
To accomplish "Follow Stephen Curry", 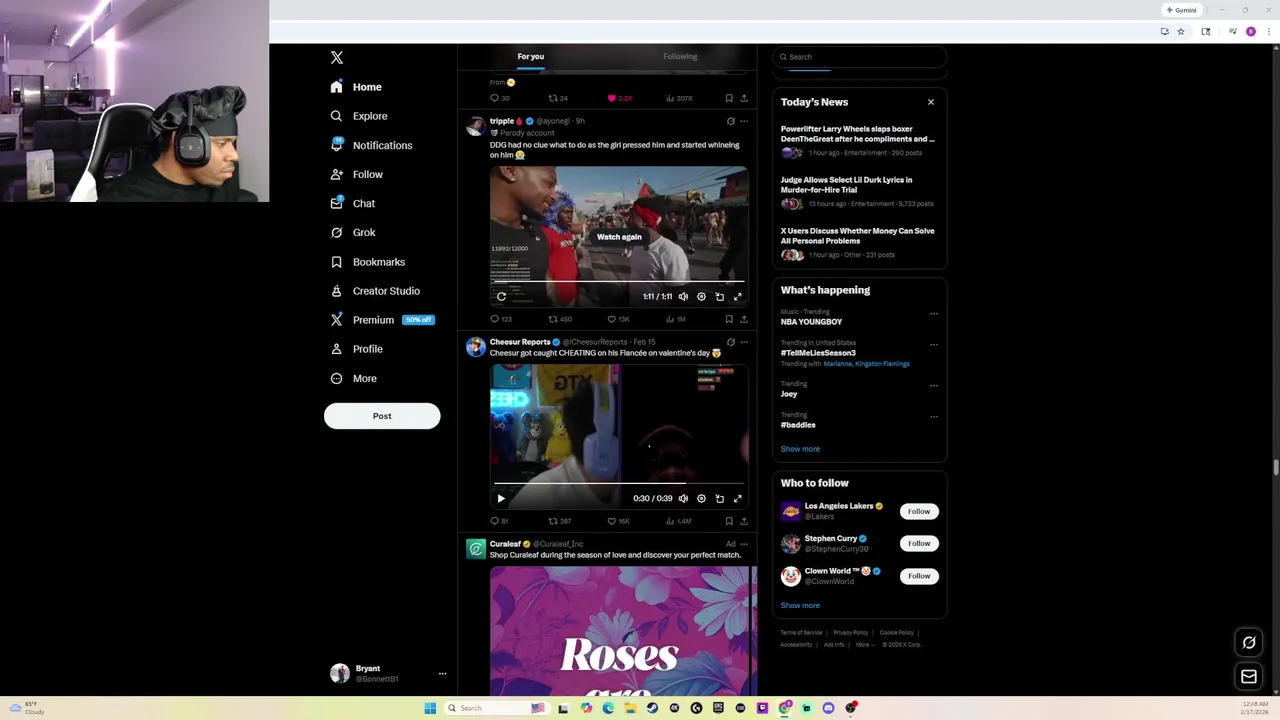I will pyautogui.click(x=919, y=543).
